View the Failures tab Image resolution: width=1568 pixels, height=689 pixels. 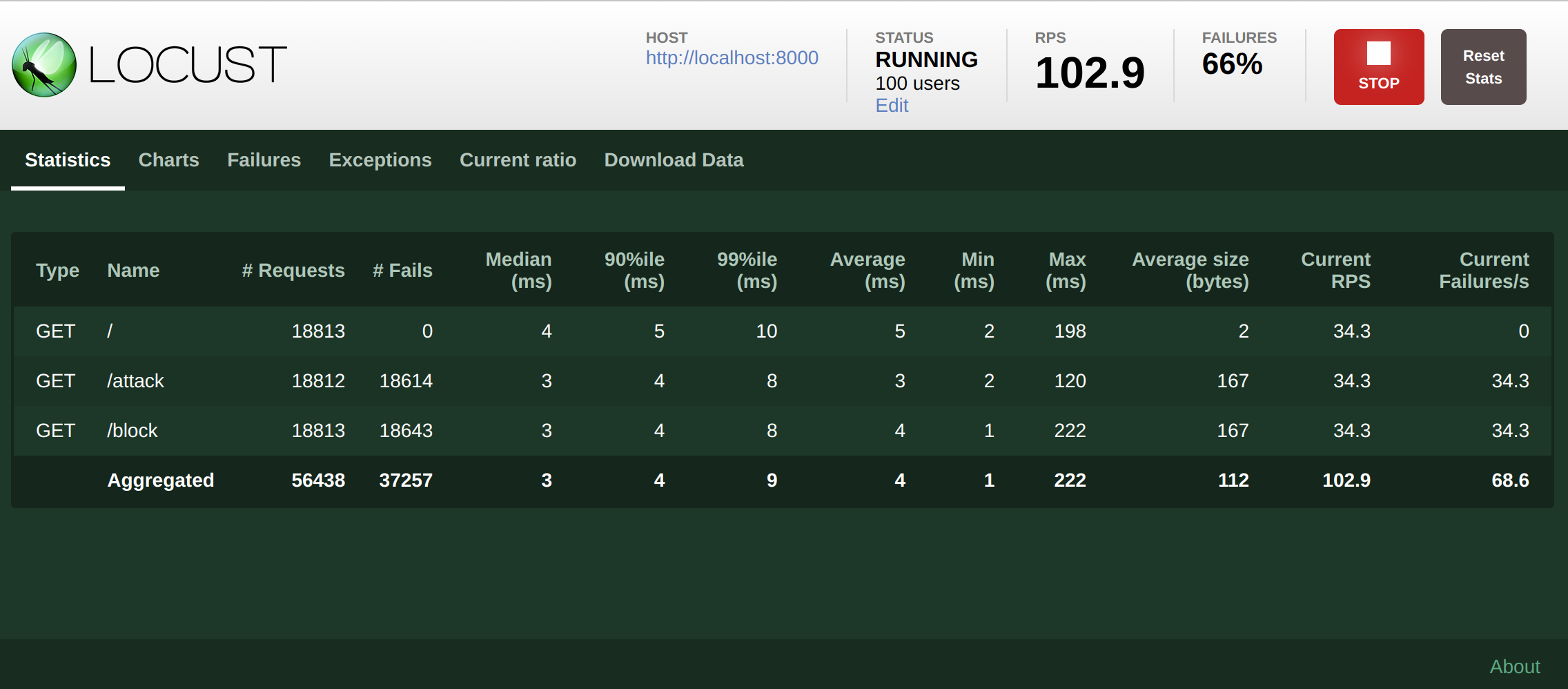tap(264, 160)
